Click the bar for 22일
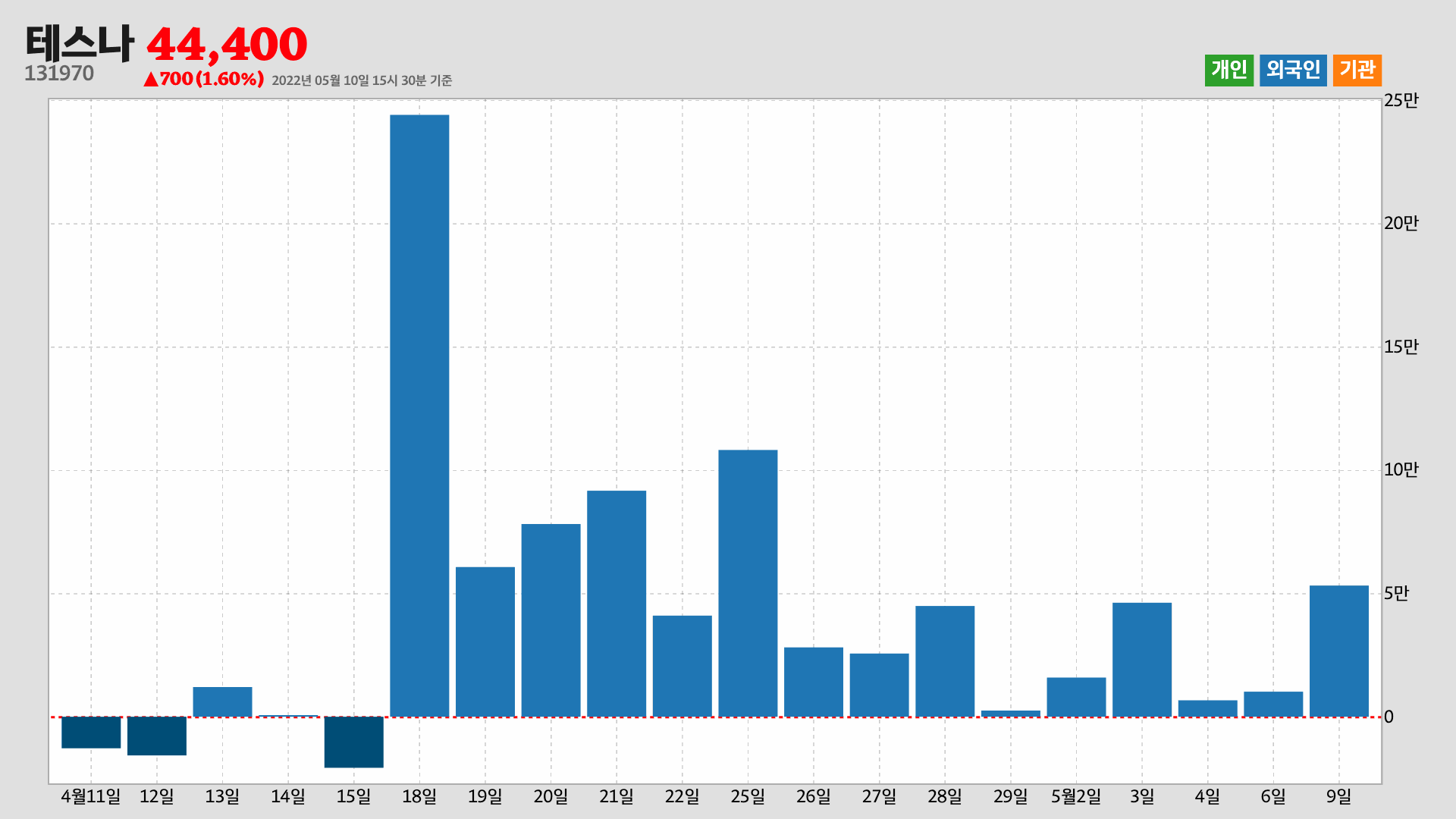The height and width of the screenshot is (819, 1456). pyautogui.click(x=682, y=666)
